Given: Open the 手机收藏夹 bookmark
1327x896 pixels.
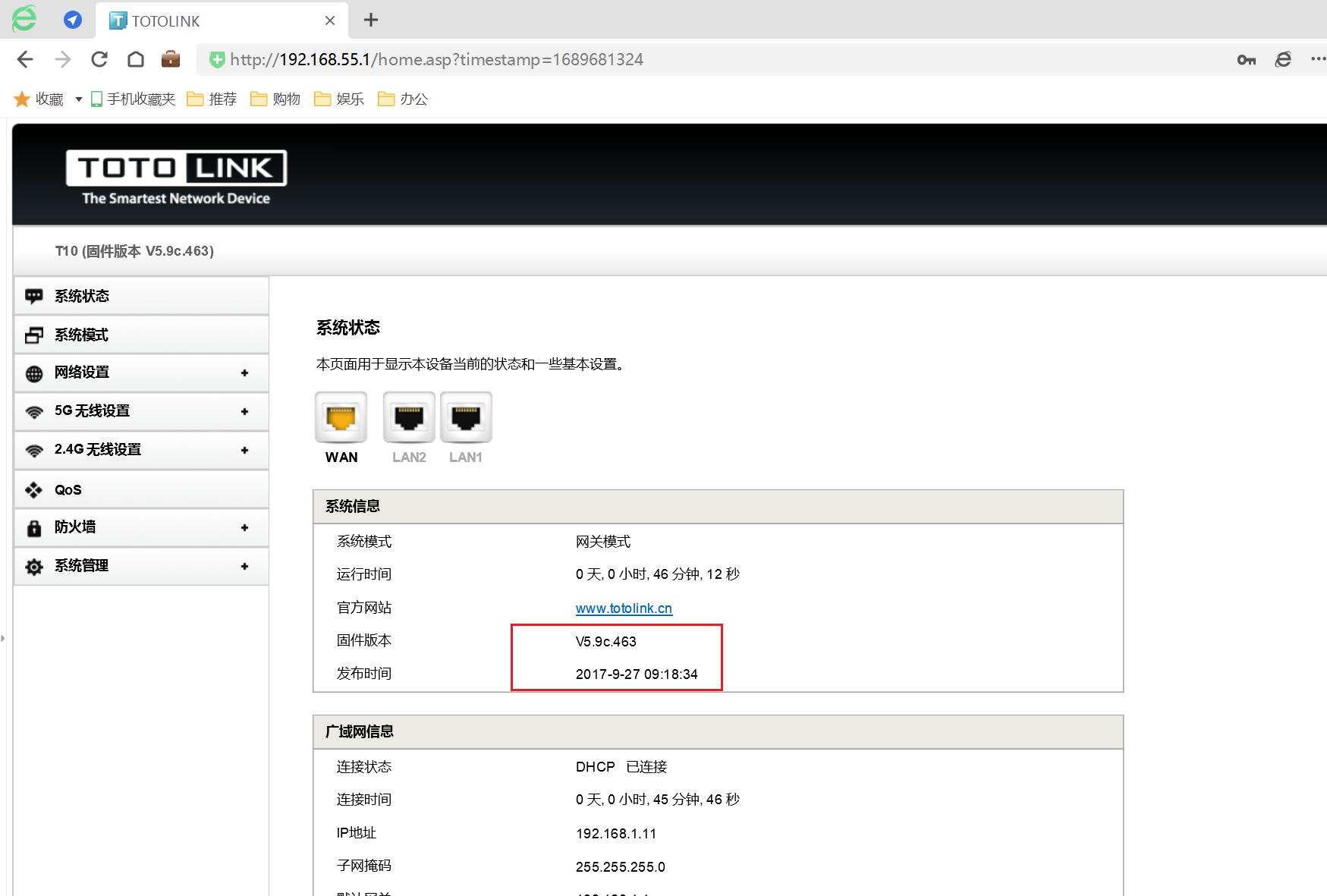Looking at the screenshot, I should pos(133,99).
